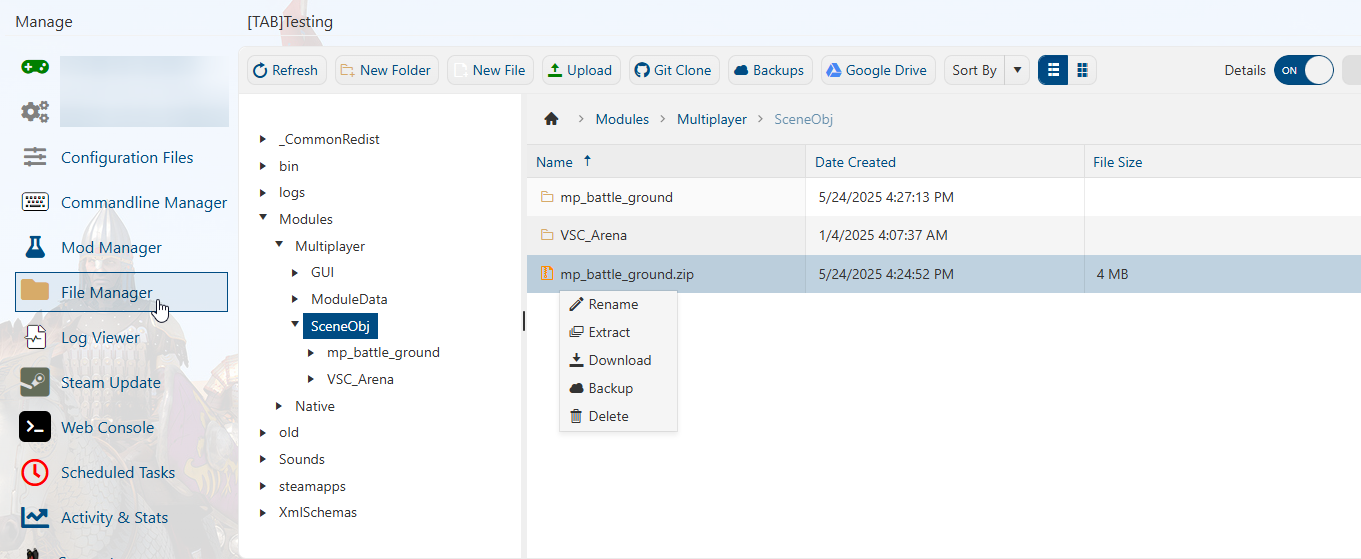Open the Git Clone button
Image resolution: width=1361 pixels, height=559 pixels.
click(x=674, y=70)
